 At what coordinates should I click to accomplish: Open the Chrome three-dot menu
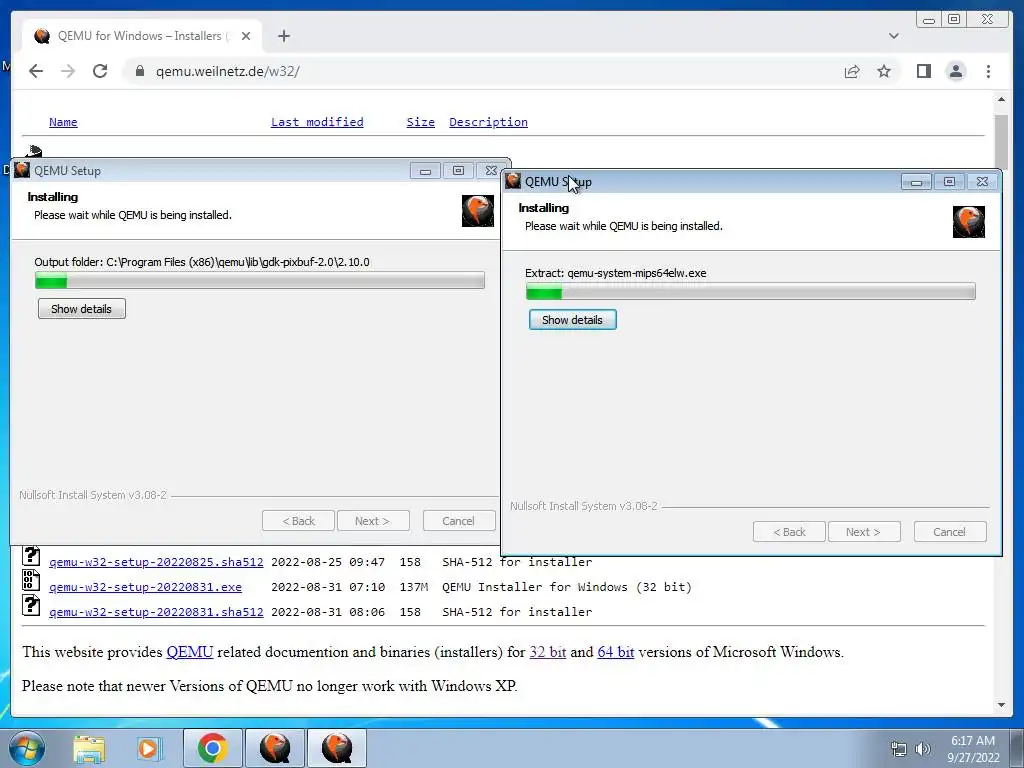(988, 71)
